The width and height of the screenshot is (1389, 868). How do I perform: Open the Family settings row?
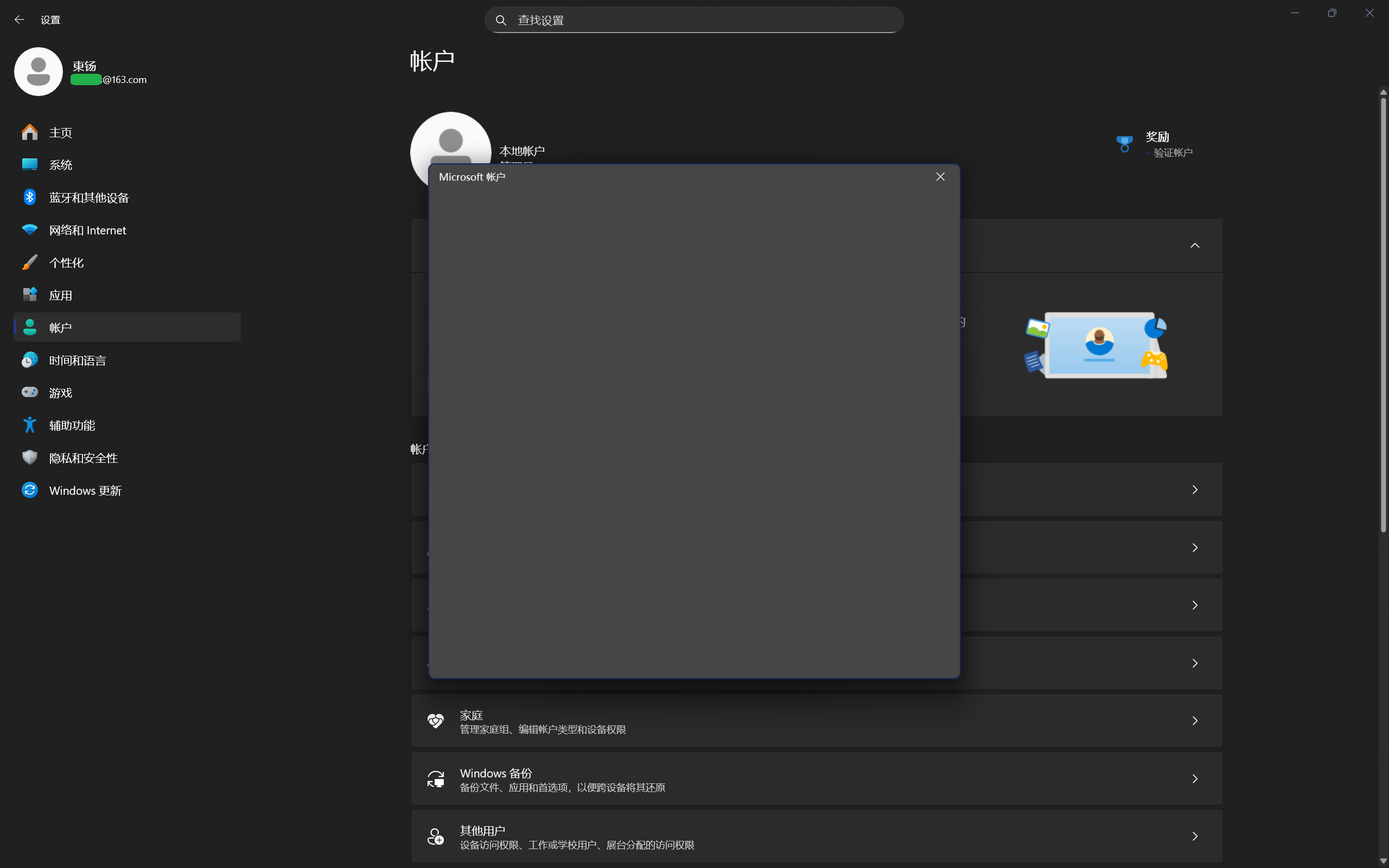tap(816, 721)
